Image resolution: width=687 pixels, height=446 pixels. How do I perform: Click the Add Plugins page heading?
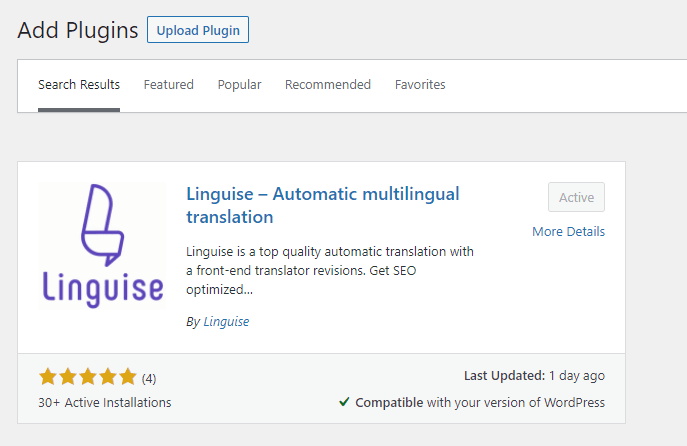pos(78,30)
